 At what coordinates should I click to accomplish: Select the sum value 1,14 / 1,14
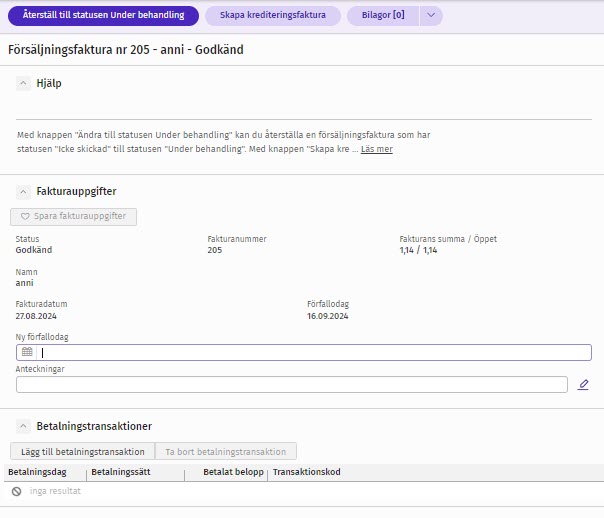tap(418, 250)
